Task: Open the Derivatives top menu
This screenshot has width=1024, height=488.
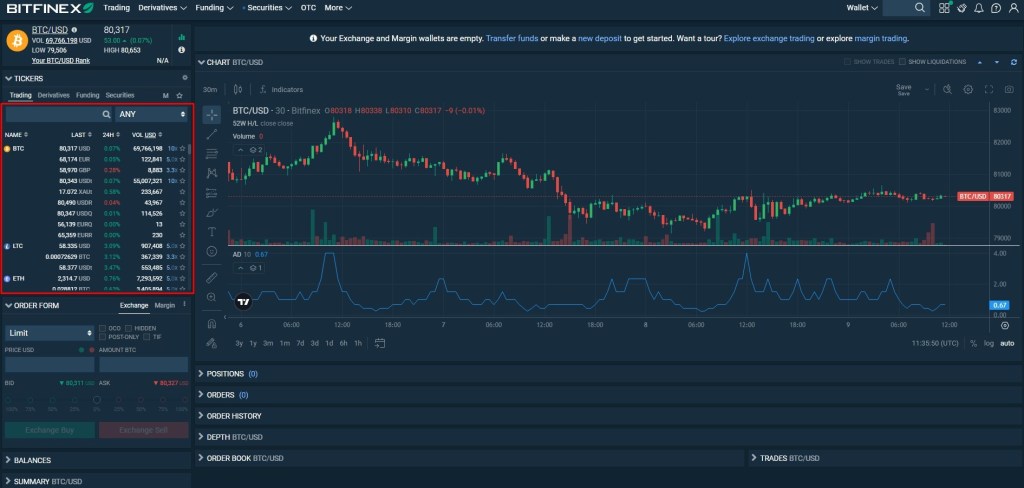Action: [163, 8]
